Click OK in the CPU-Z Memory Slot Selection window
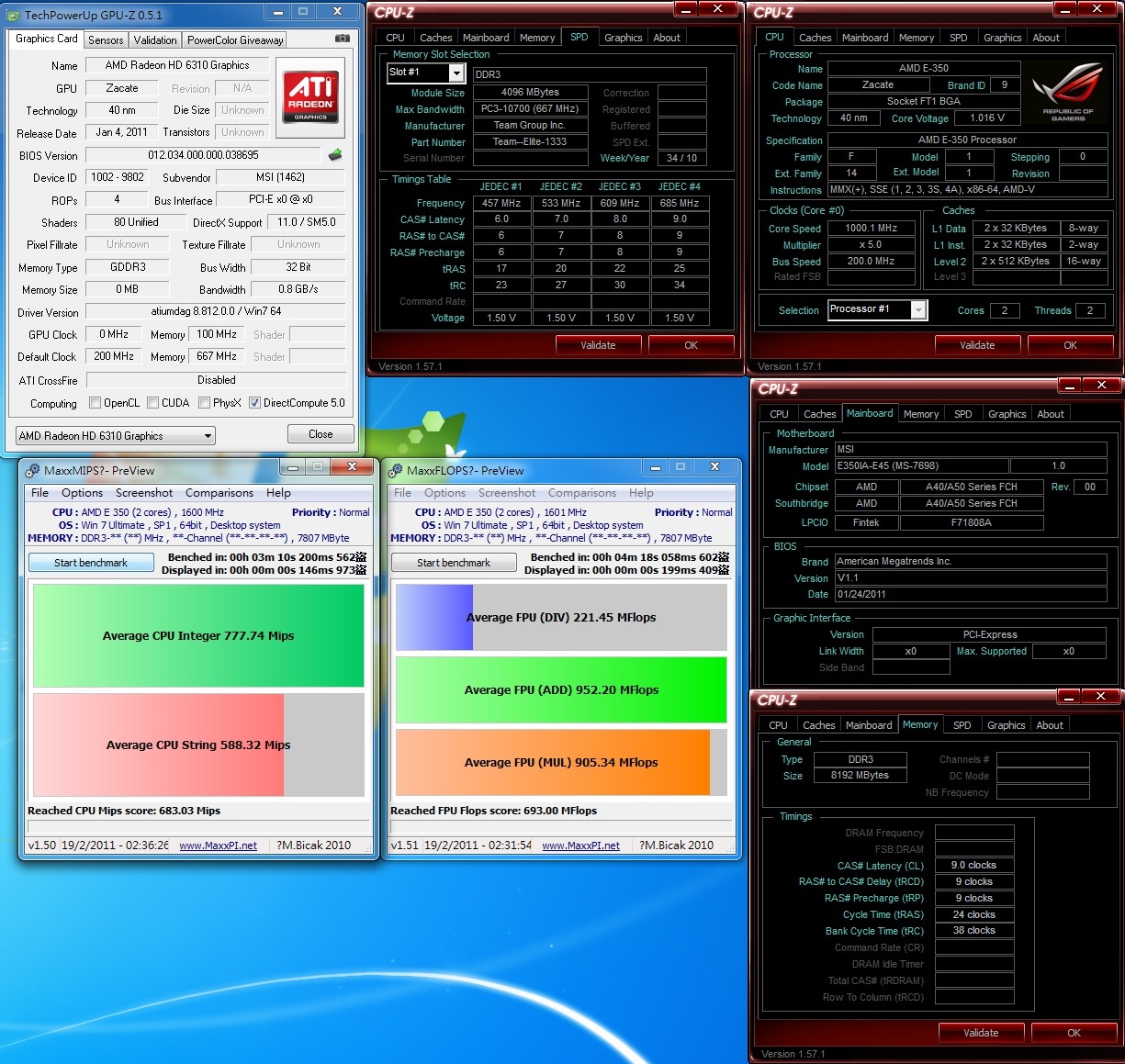The width and height of the screenshot is (1125, 1064). click(x=692, y=345)
